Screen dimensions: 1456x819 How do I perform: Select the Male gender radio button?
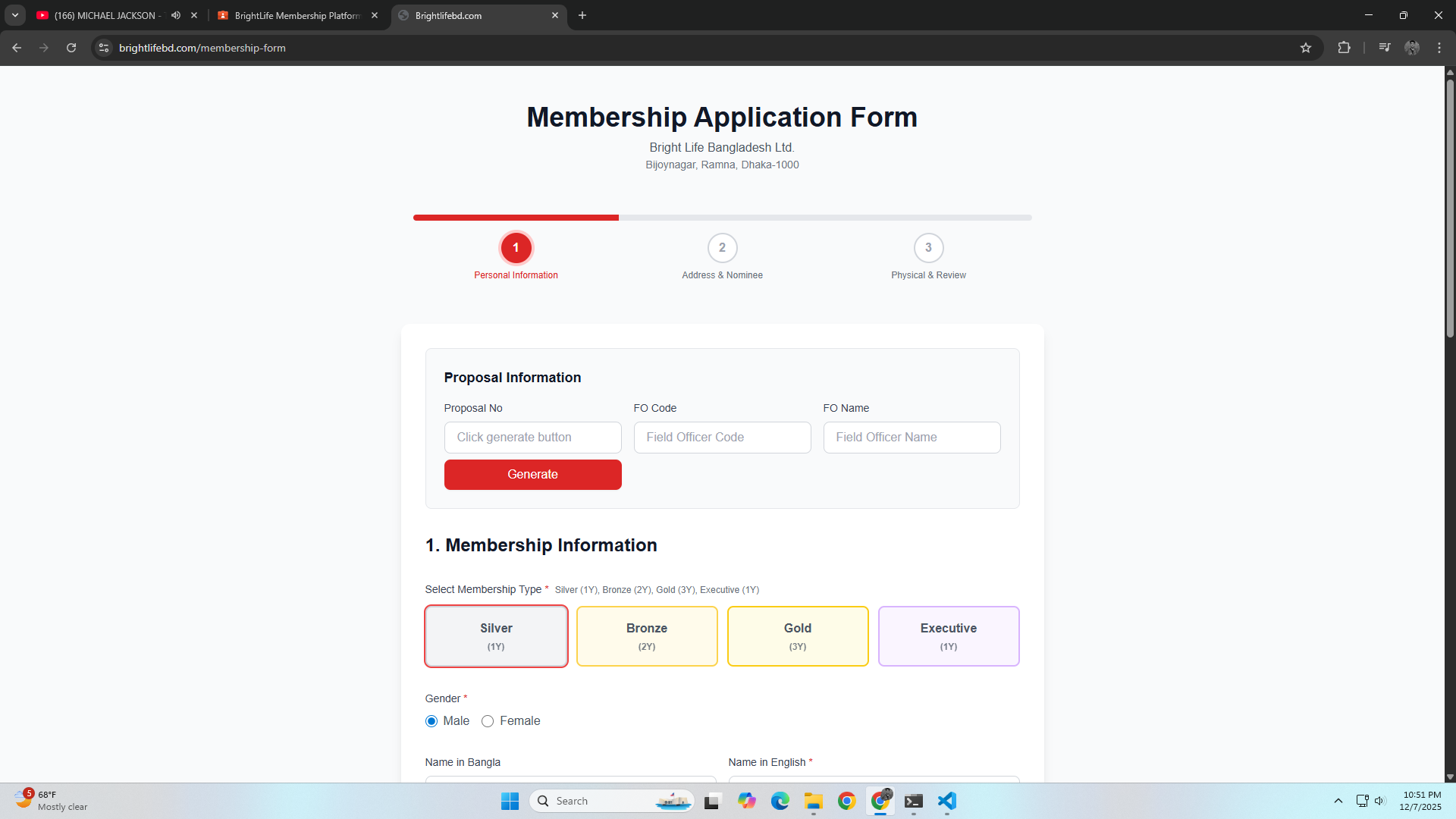click(431, 721)
